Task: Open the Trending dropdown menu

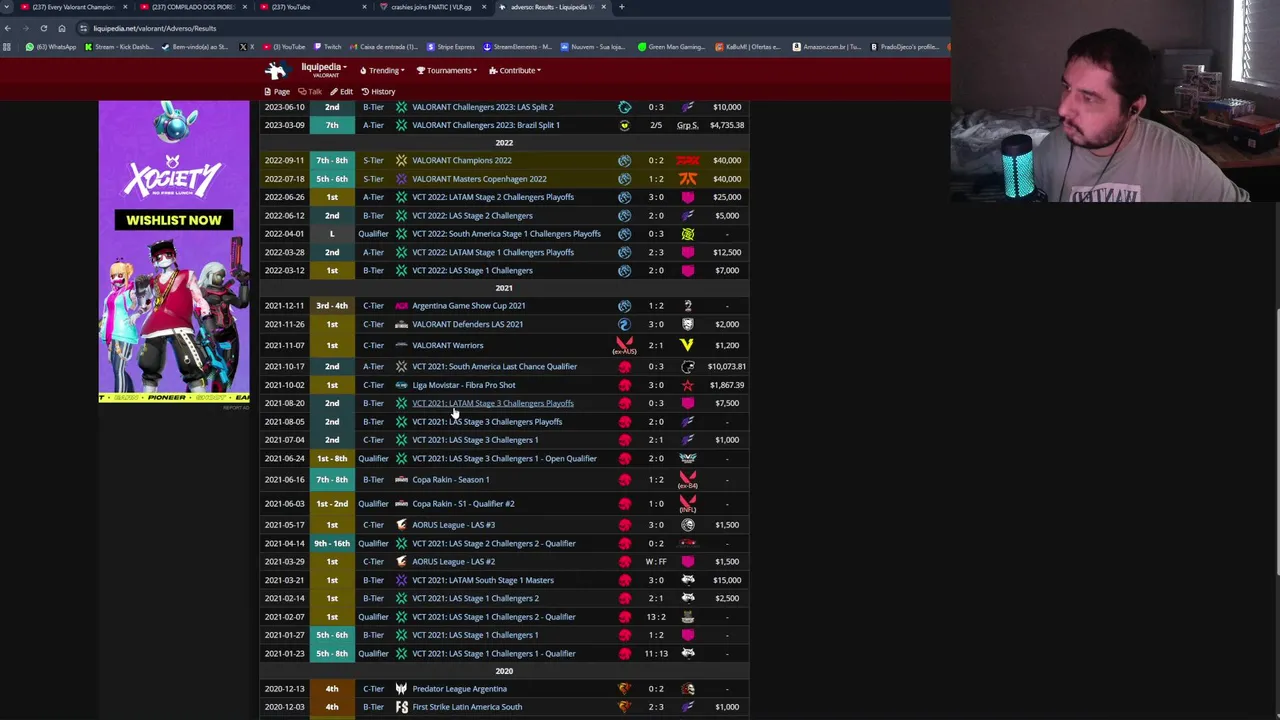Action: point(382,70)
